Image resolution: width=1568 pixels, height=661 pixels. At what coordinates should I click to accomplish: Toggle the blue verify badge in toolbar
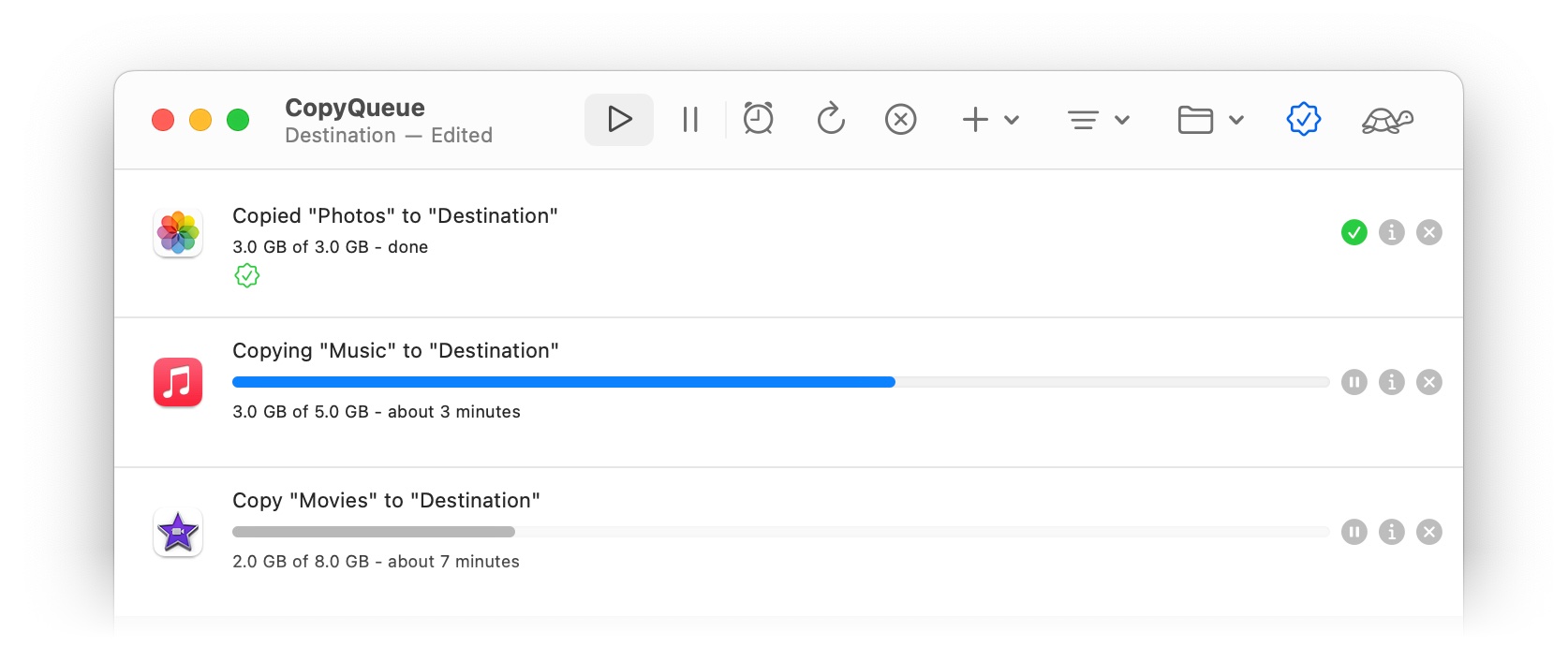click(x=1303, y=120)
